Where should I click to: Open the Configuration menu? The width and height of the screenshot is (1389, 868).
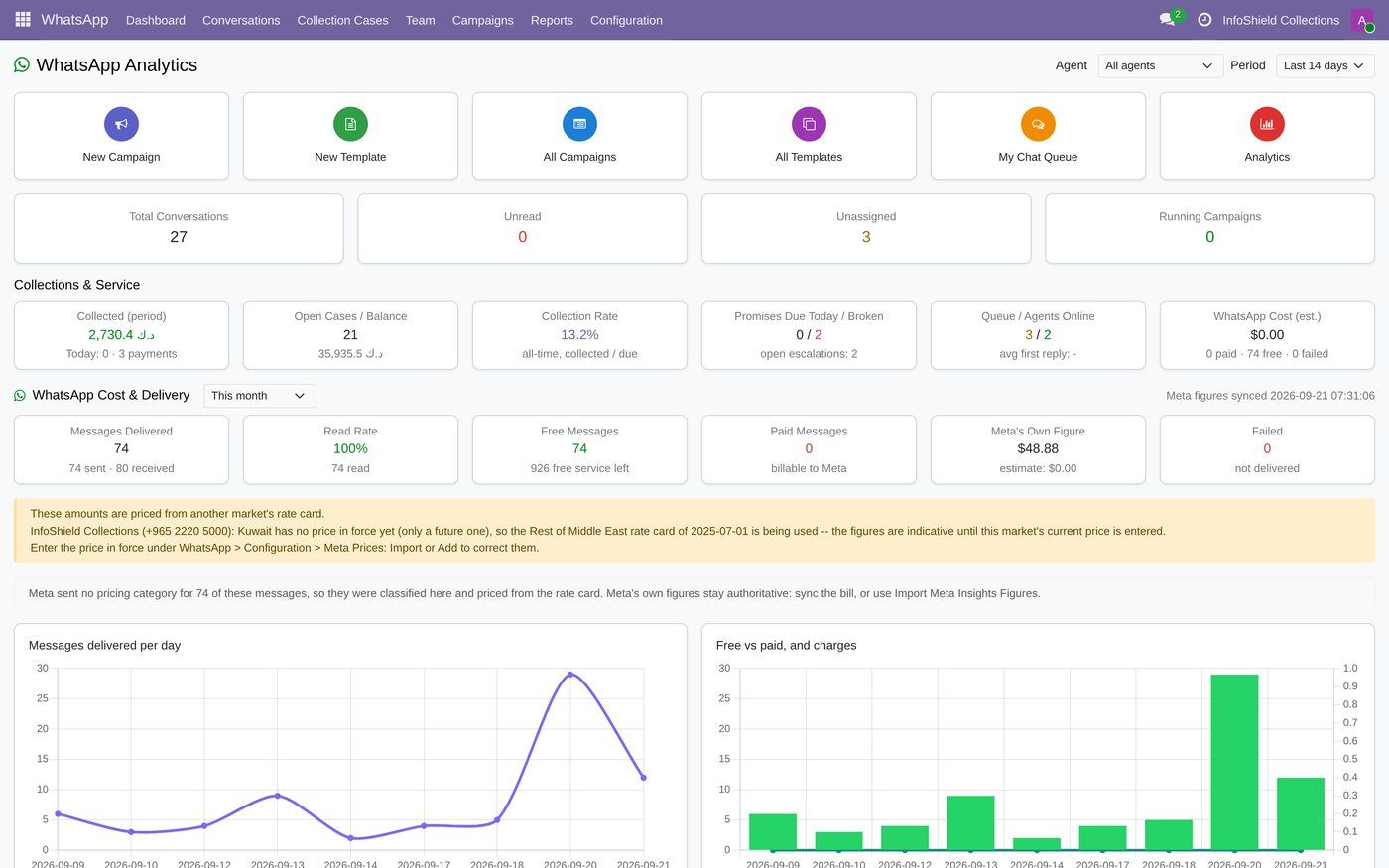626,20
